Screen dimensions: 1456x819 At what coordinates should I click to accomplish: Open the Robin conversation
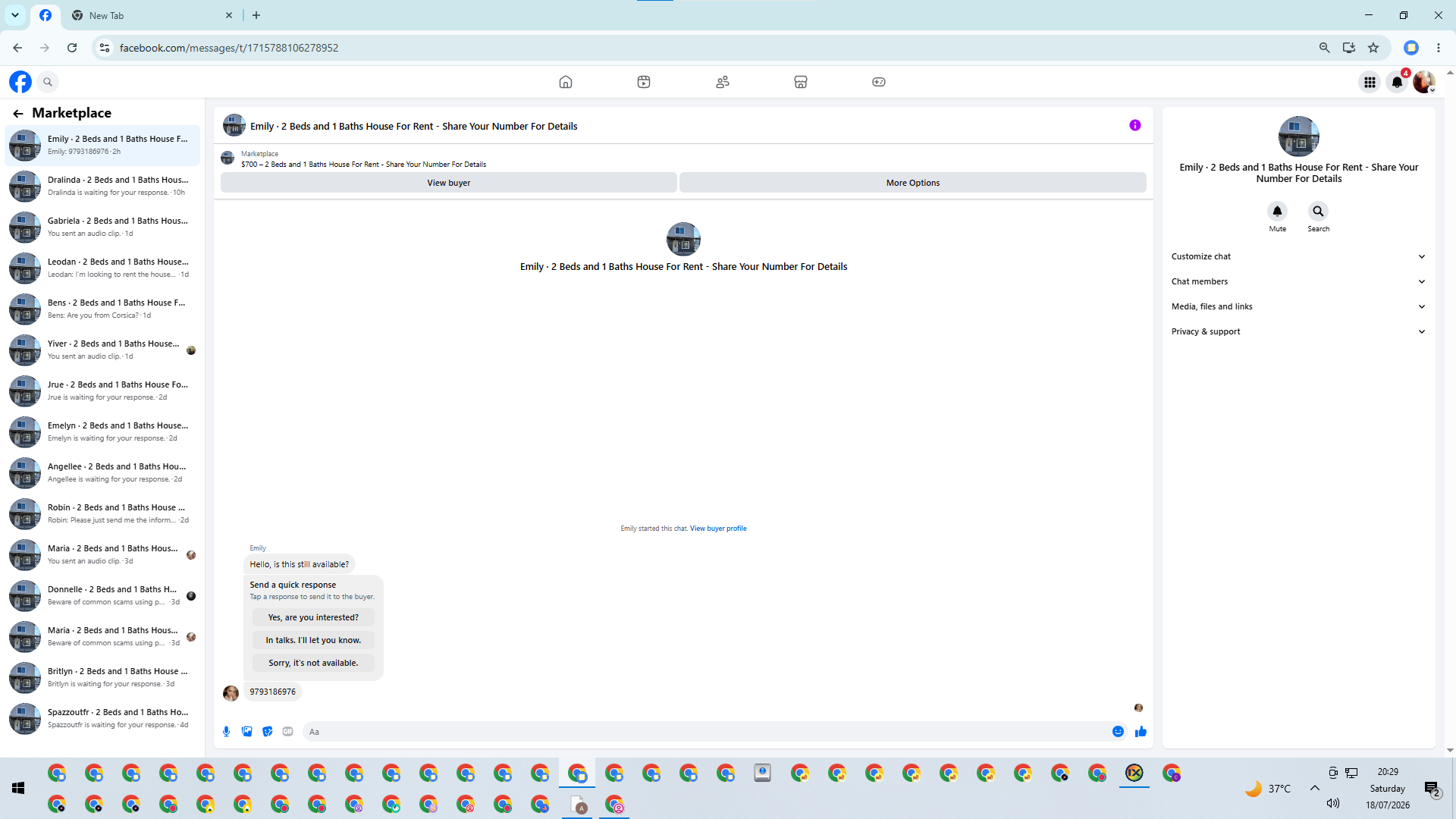click(102, 513)
